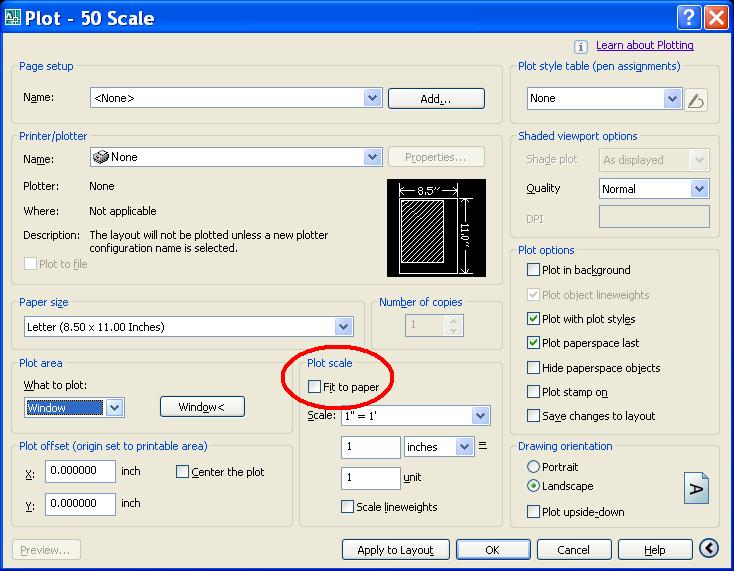Open the Paper size dropdown
The height and width of the screenshot is (571, 734).
point(344,327)
